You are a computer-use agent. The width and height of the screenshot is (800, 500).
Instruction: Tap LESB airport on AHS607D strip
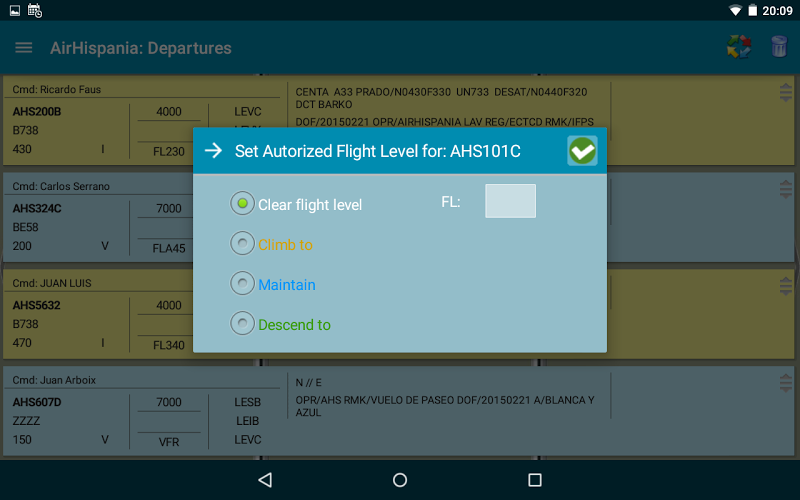[x=247, y=403]
